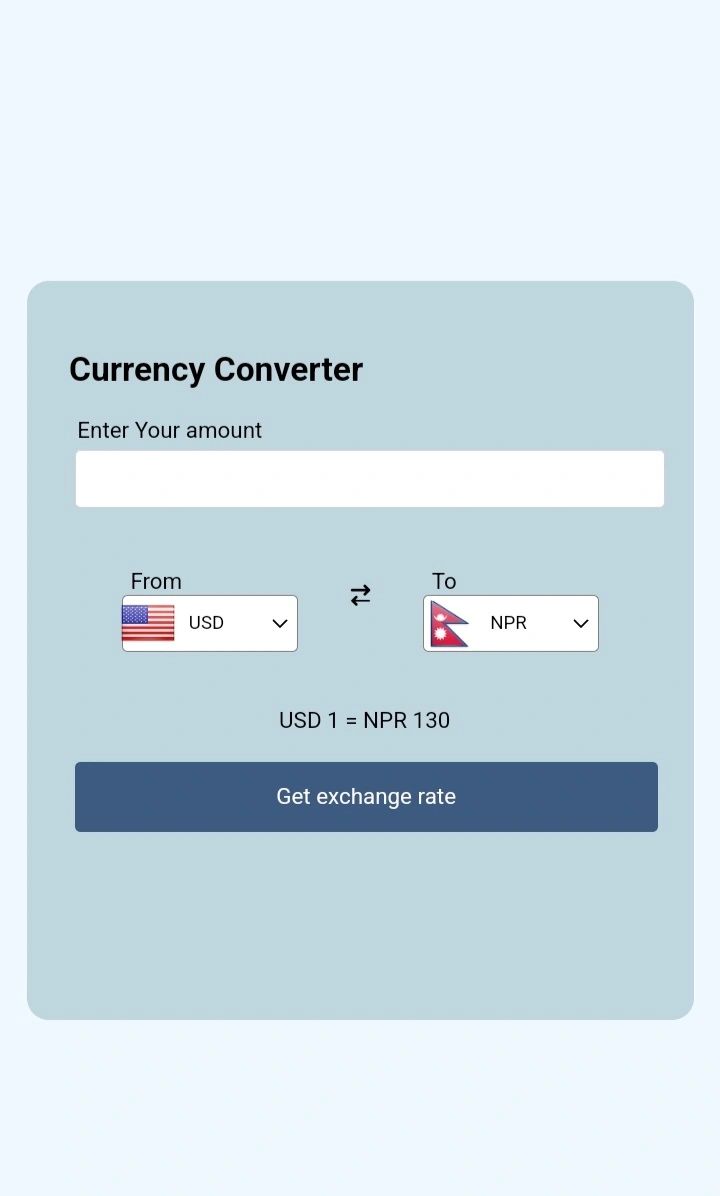The height and width of the screenshot is (1196, 720).
Task: Focus the amount input field
Action: pyautogui.click(x=370, y=479)
